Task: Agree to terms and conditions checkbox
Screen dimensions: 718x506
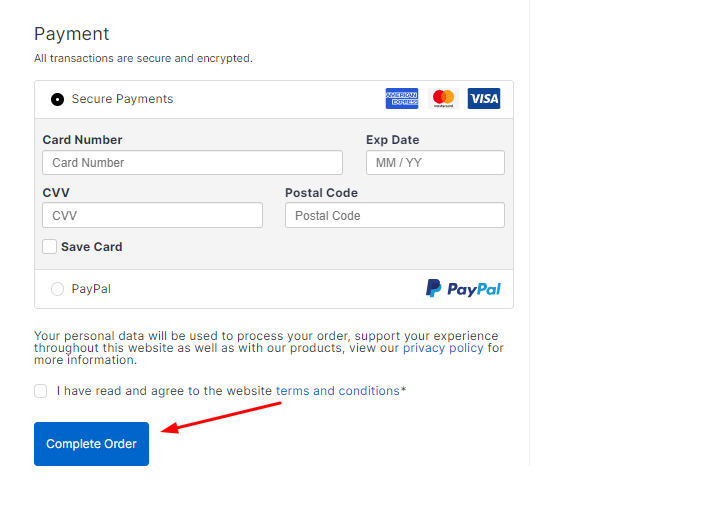Action: [x=41, y=391]
